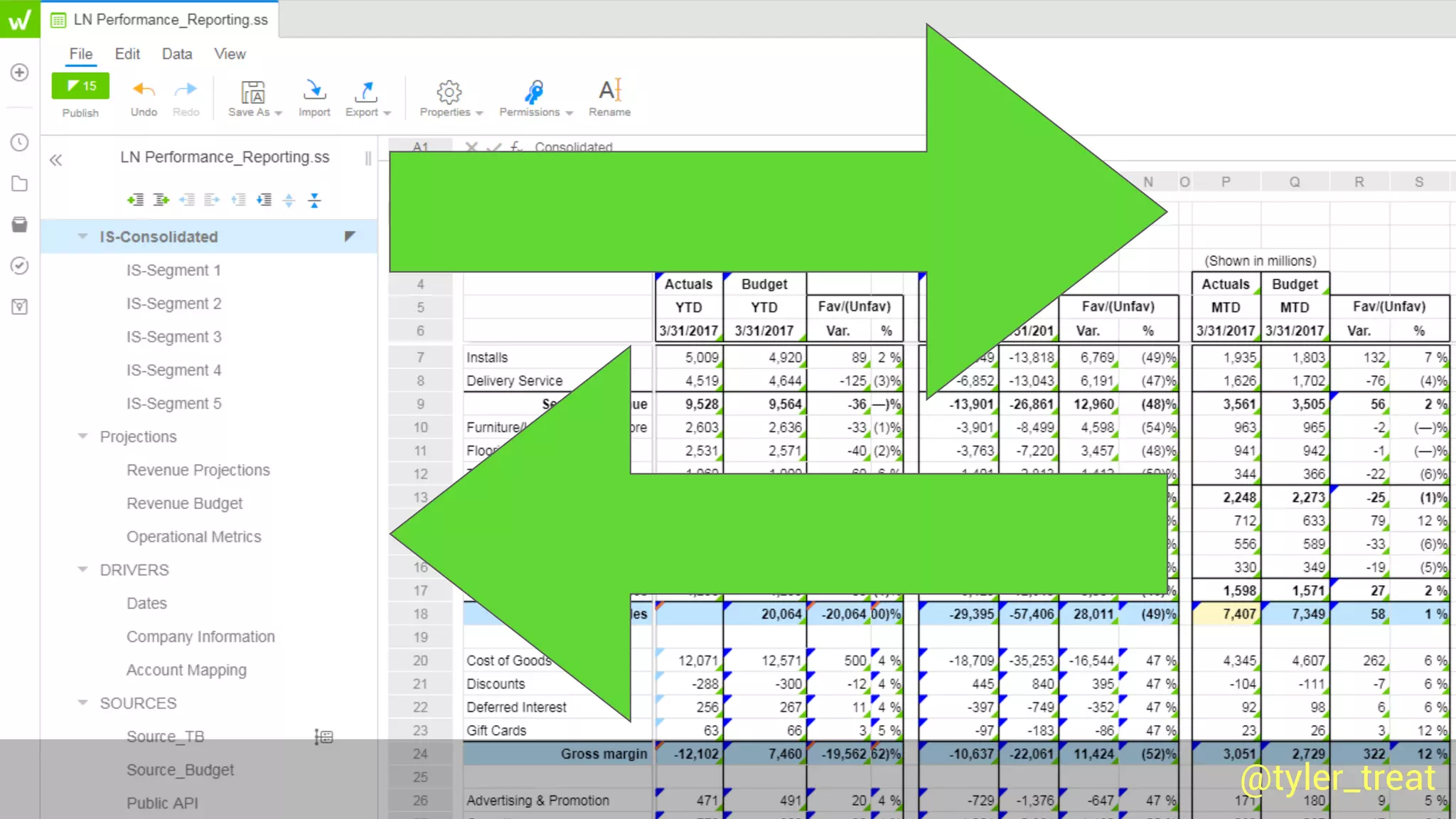The height and width of the screenshot is (819, 1456).
Task: Select the Revenue Budget sheet
Action: click(184, 503)
